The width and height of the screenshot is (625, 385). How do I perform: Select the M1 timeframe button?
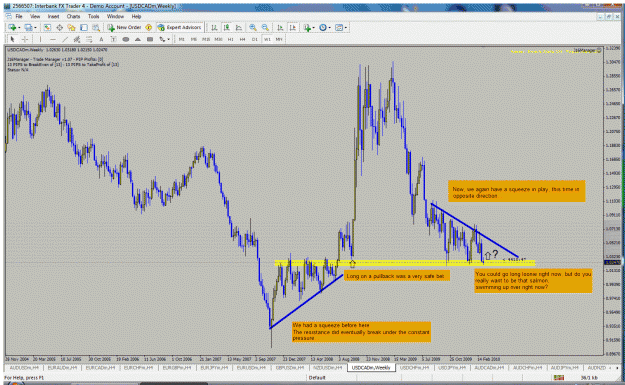coord(181,39)
